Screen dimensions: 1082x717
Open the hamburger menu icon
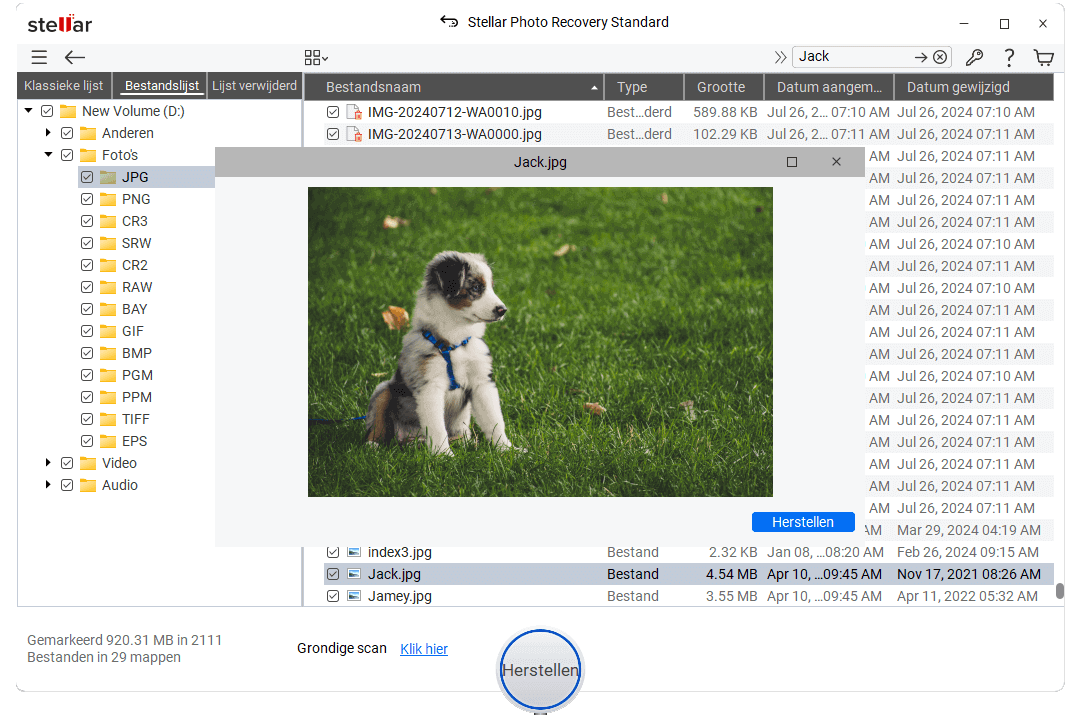(x=39, y=58)
